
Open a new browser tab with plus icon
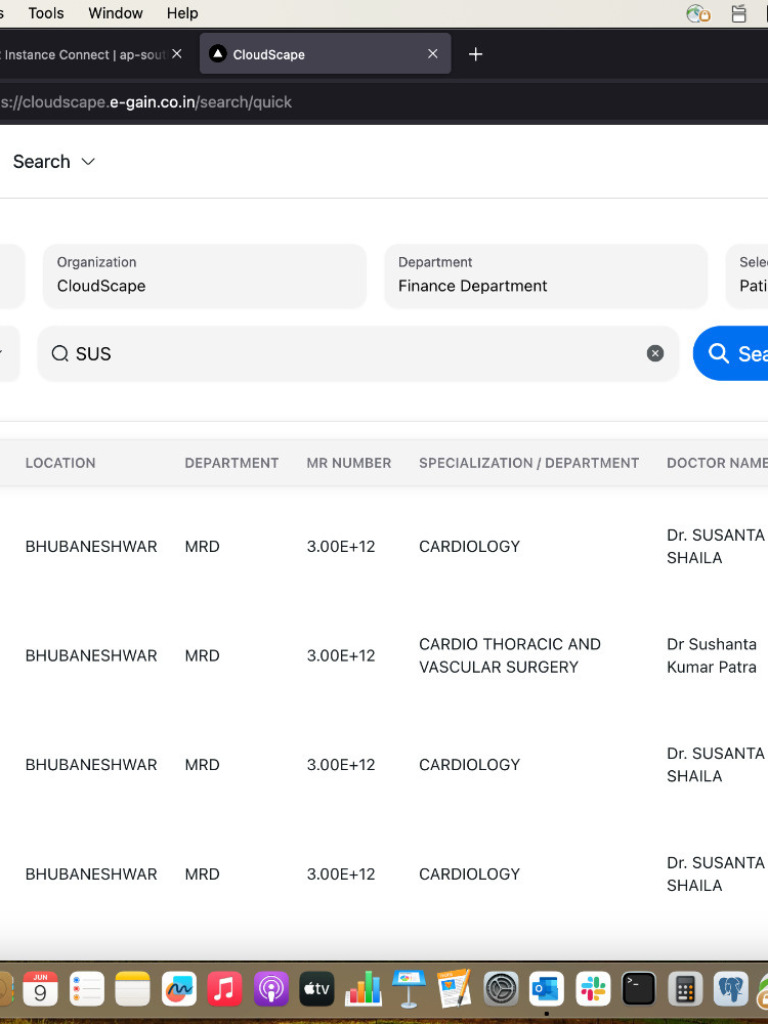click(x=475, y=54)
